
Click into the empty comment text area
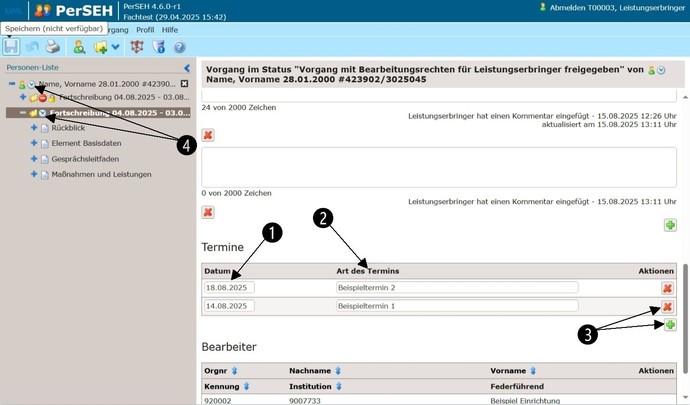439,167
